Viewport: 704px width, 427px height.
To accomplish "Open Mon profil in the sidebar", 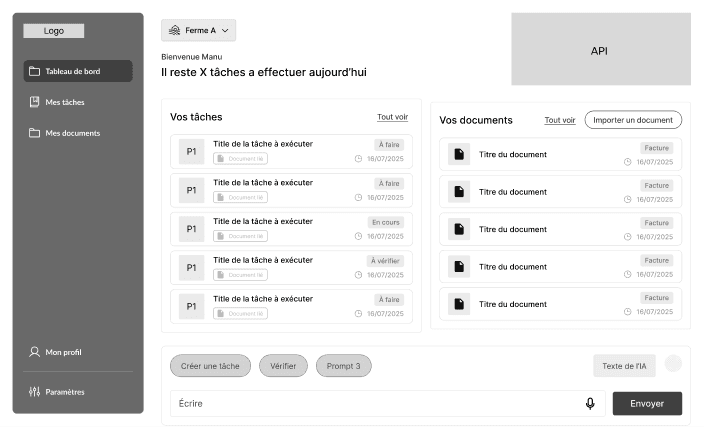I will click(56, 352).
